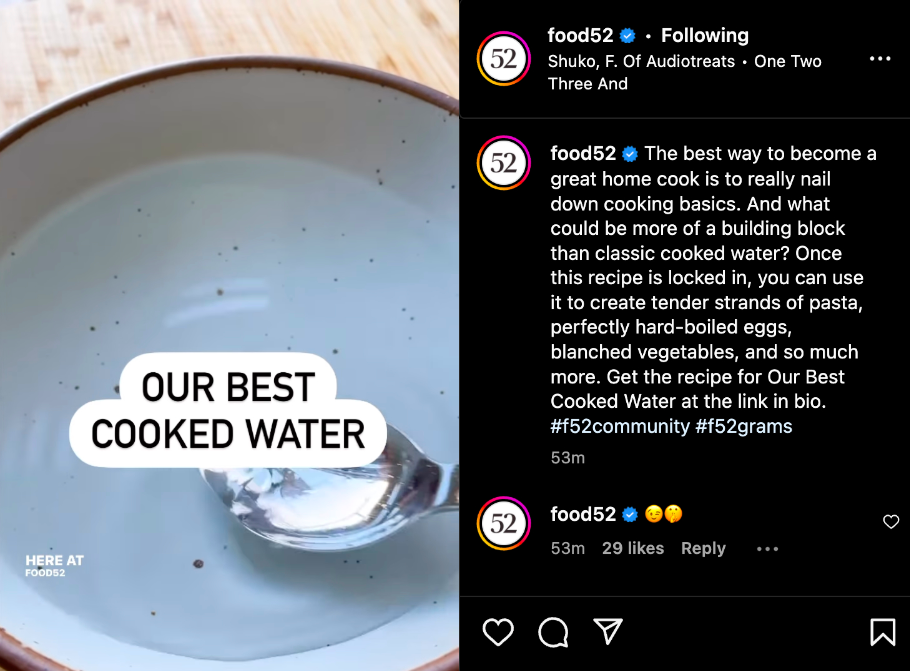Toggle saving the post with the bookmark icon

click(884, 632)
